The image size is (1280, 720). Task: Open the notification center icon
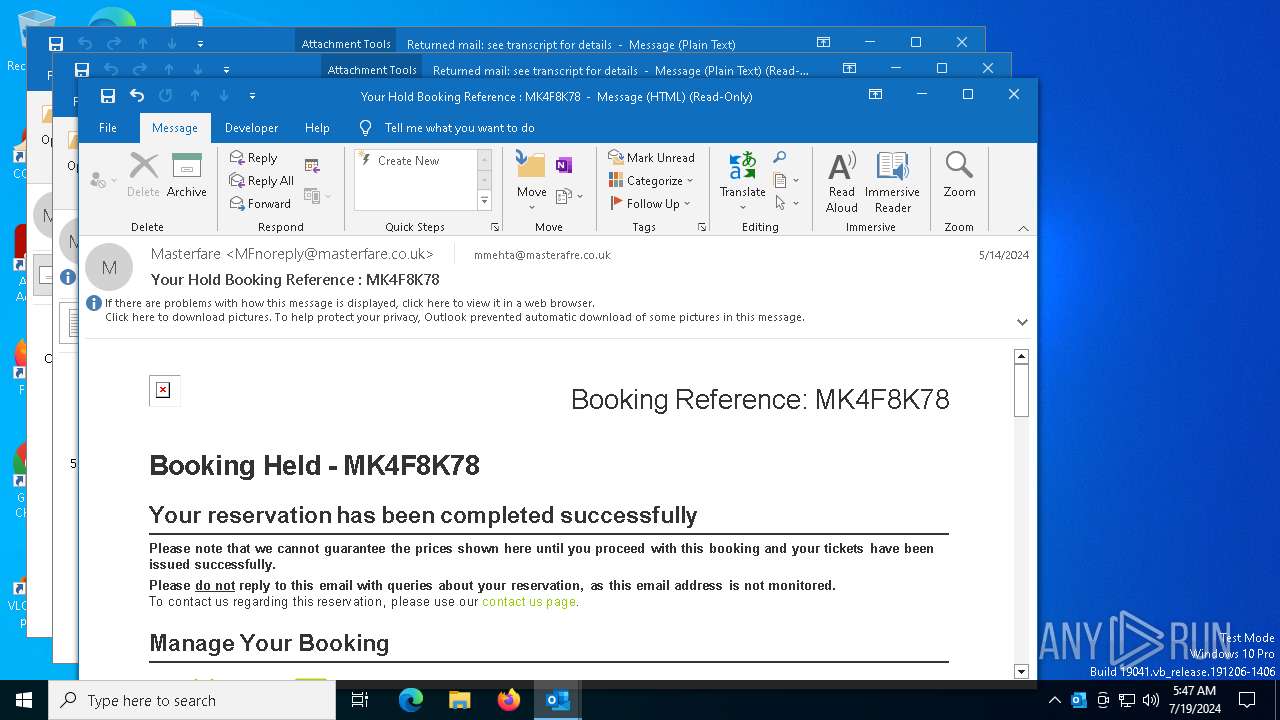(1247, 700)
